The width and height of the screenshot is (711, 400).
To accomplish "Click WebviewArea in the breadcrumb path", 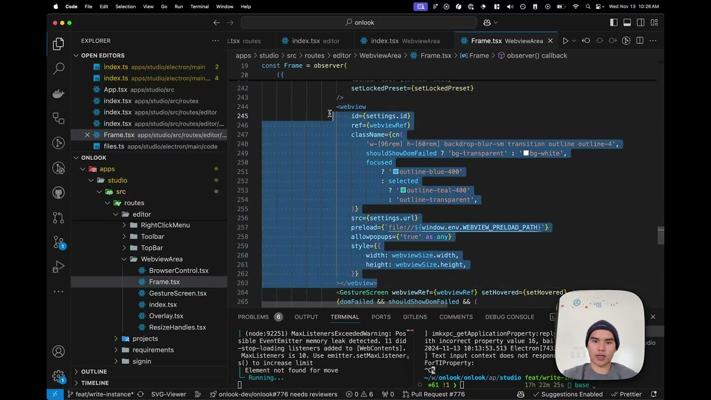I will [x=380, y=55].
